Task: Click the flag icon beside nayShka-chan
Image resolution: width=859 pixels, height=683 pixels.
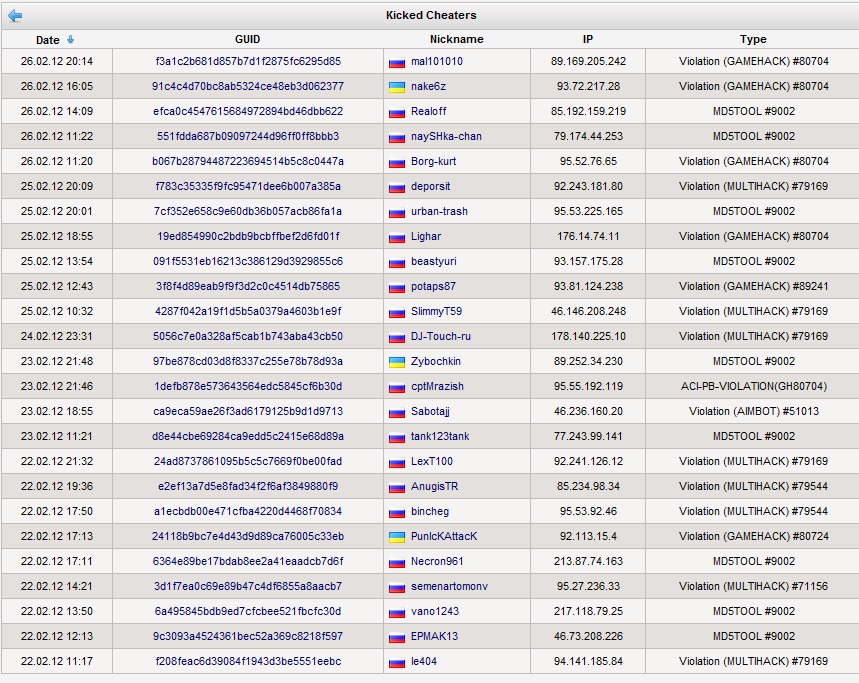Action: [x=397, y=137]
